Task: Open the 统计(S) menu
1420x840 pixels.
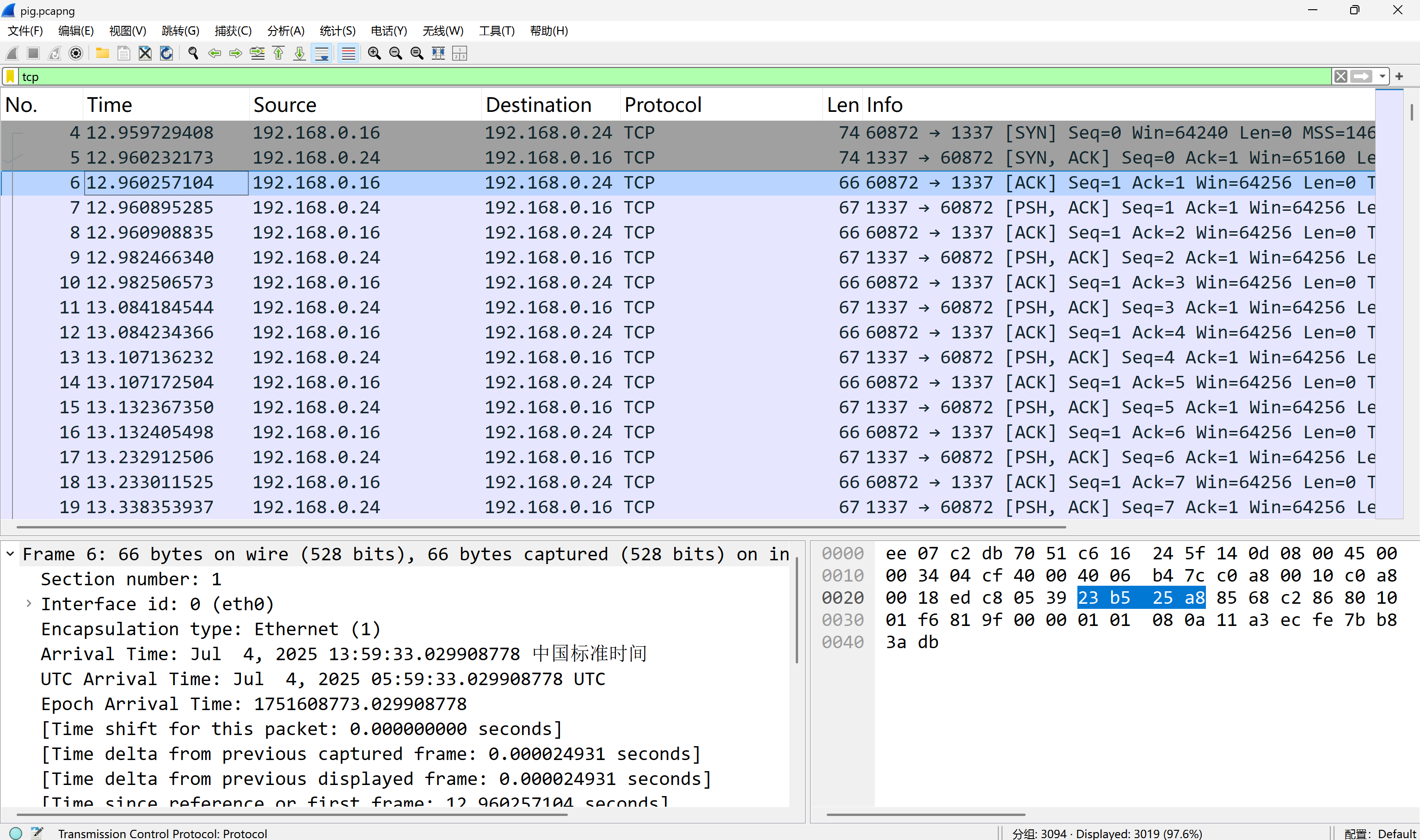Action: pyautogui.click(x=338, y=31)
